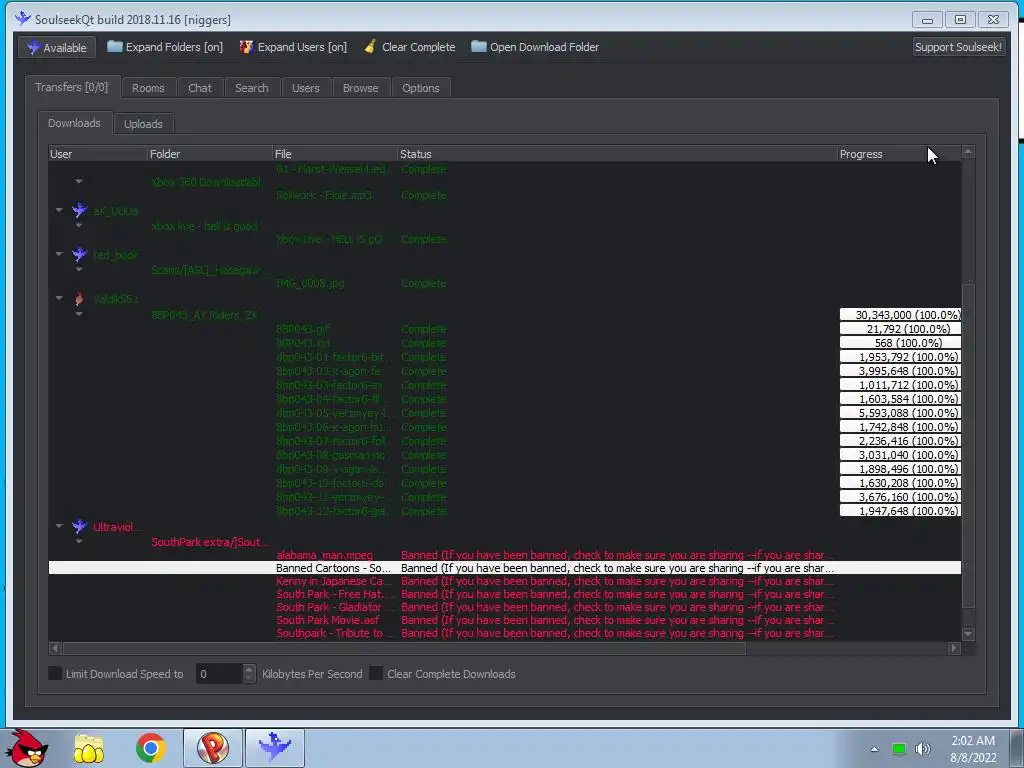This screenshot has height=768, width=1024.
Task: Collapse the SouthPark extra folder arrow
Action: tap(79, 541)
